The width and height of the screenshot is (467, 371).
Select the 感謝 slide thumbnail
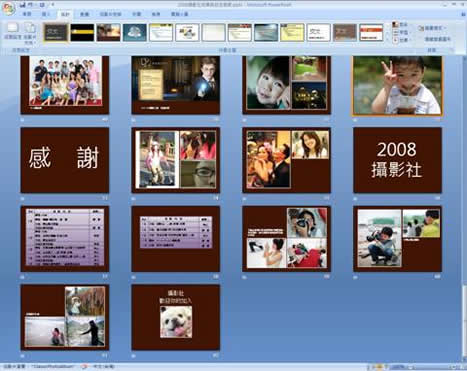pos(65,160)
